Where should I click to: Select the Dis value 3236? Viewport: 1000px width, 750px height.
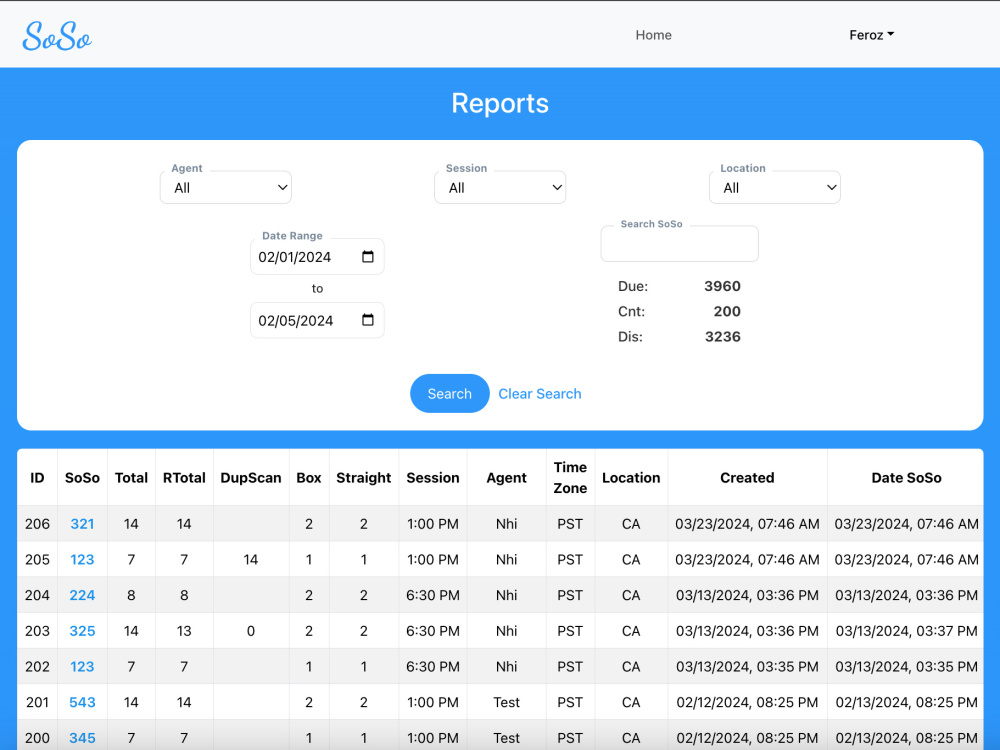(x=723, y=337)
